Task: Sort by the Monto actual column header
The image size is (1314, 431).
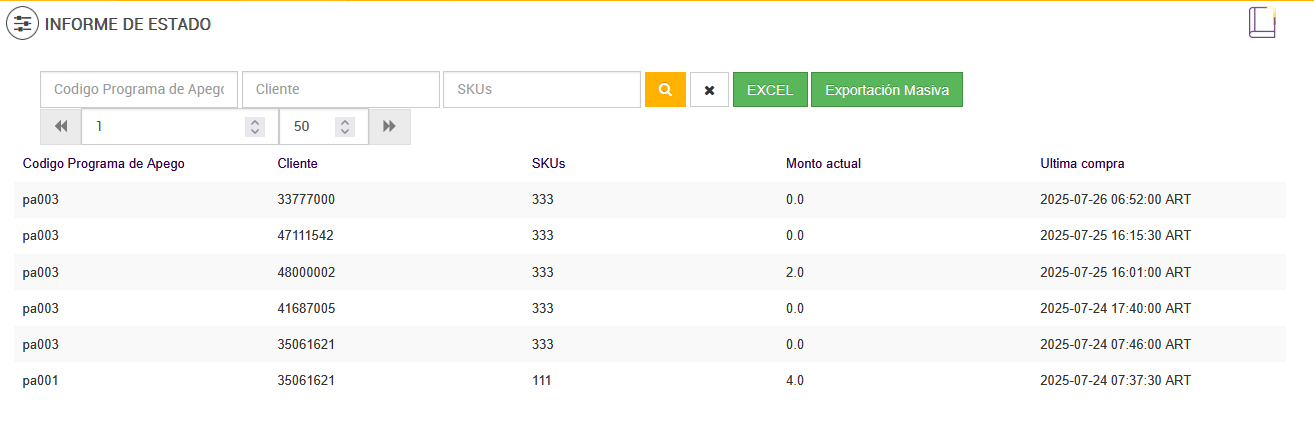Action: click(x=823, y=163)
